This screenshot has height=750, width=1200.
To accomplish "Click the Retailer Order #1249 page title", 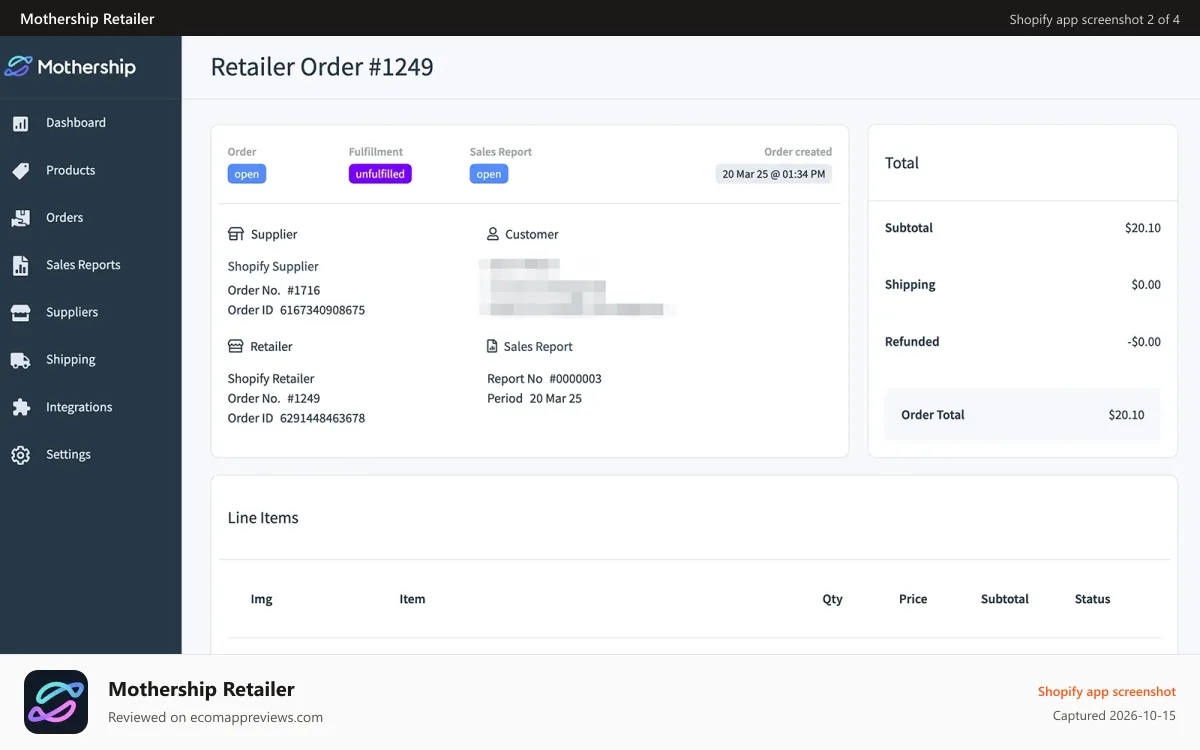I will (x=322, y=67).
